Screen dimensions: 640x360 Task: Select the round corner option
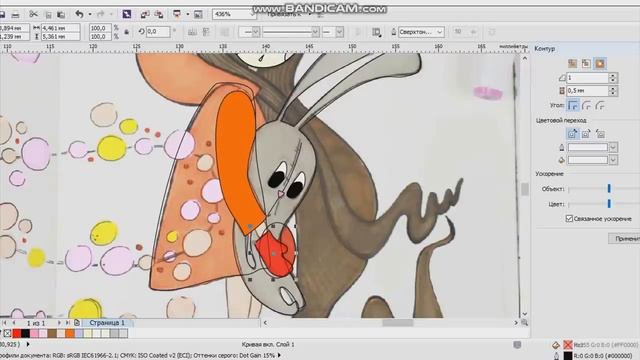click(x=587, y=106)
